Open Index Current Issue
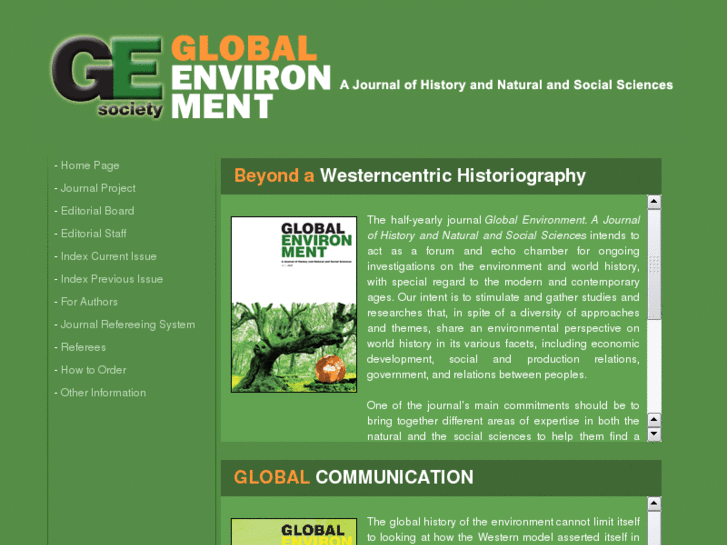 (108, 256)
